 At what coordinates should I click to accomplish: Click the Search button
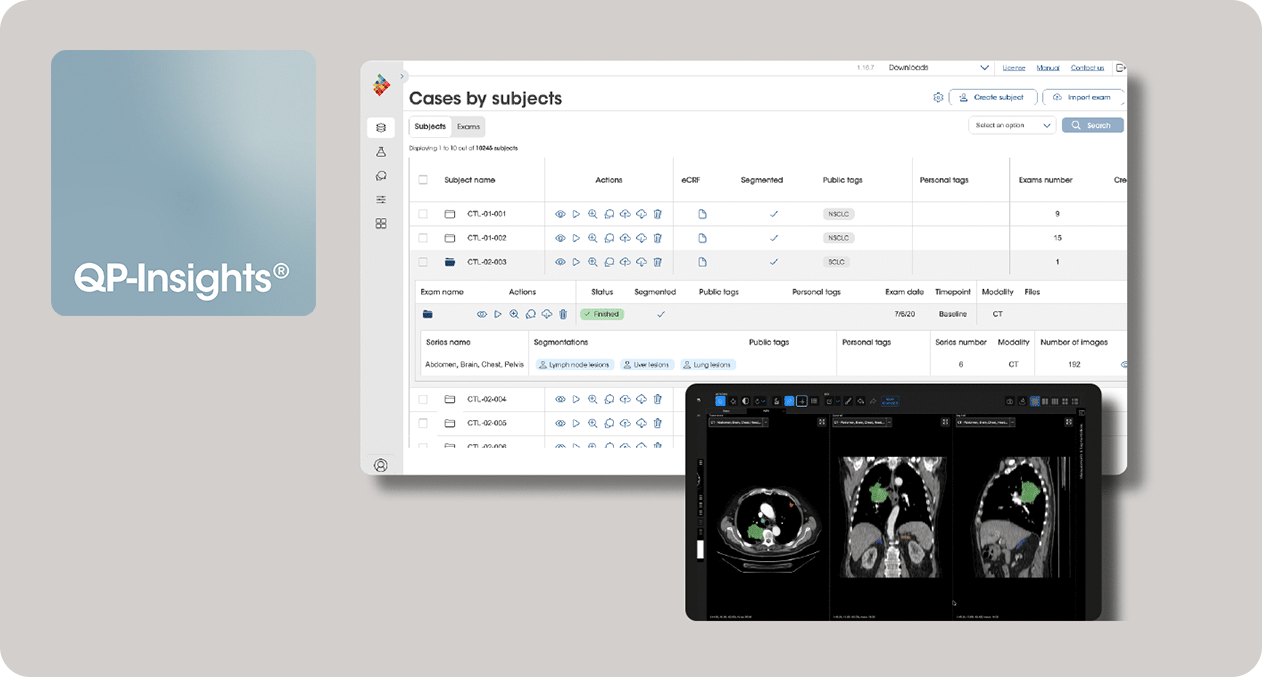click(x=1093, y=125)
